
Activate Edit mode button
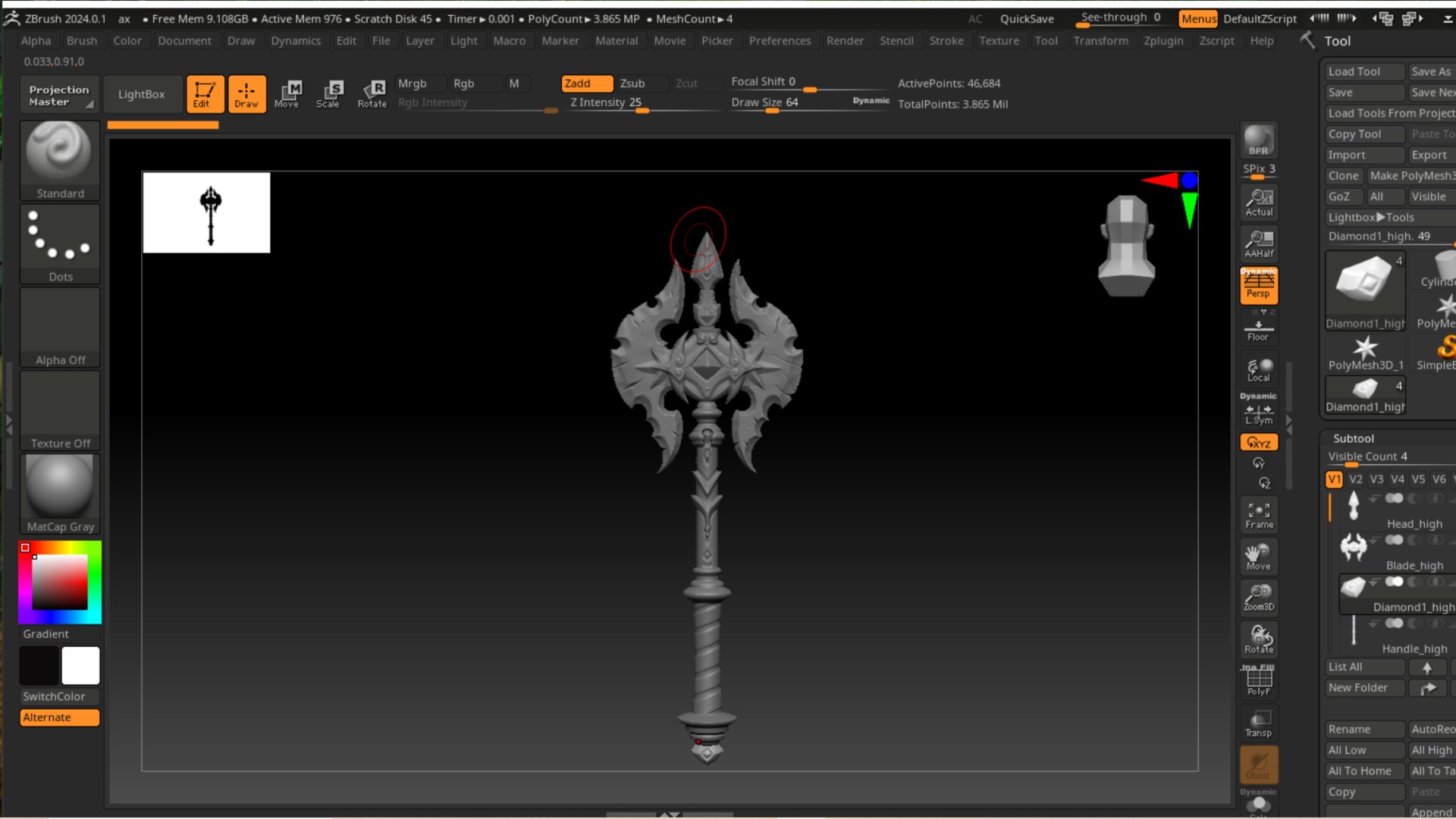pos(205,94)
